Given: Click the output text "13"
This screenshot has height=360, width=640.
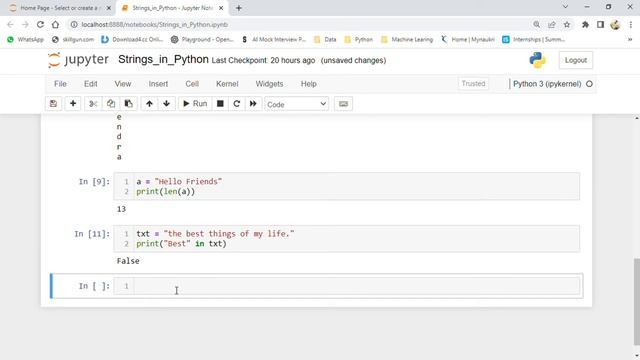Looking at the screenshot, I should pos(121,209).
